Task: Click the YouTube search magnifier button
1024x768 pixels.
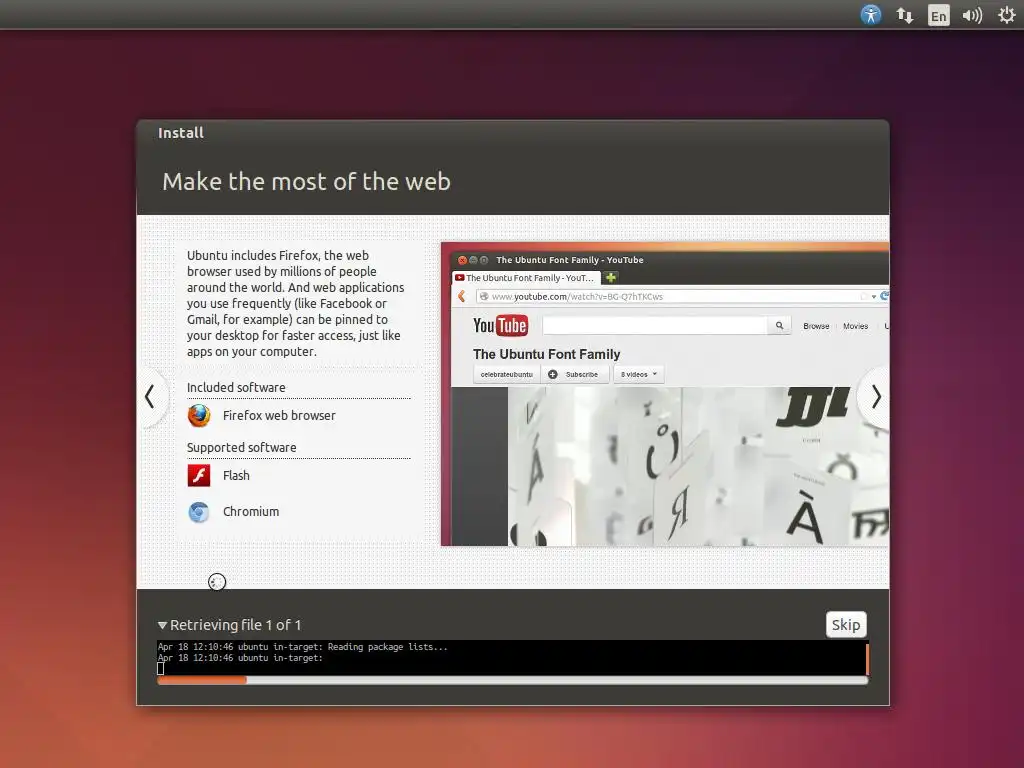Action: click(x=779, y=325)
